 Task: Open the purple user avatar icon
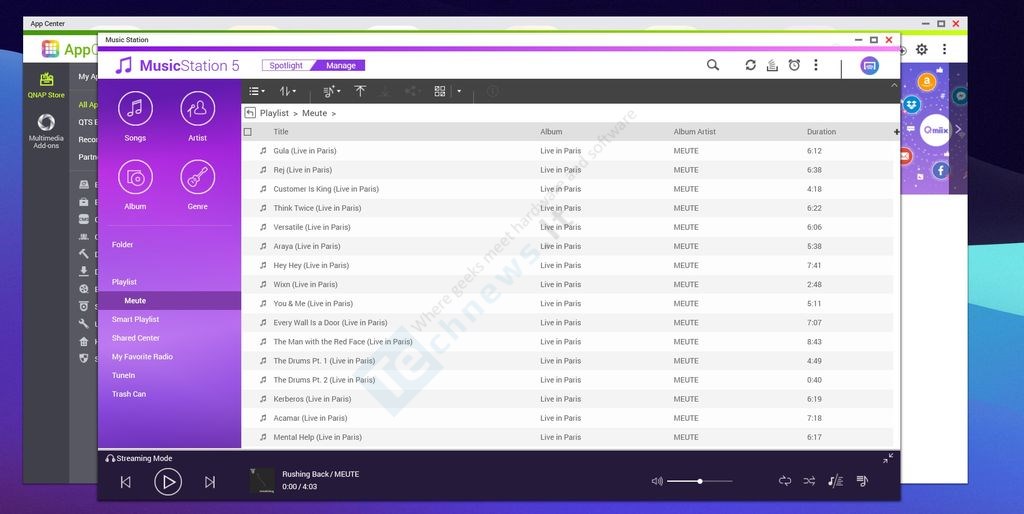point(869,65)
